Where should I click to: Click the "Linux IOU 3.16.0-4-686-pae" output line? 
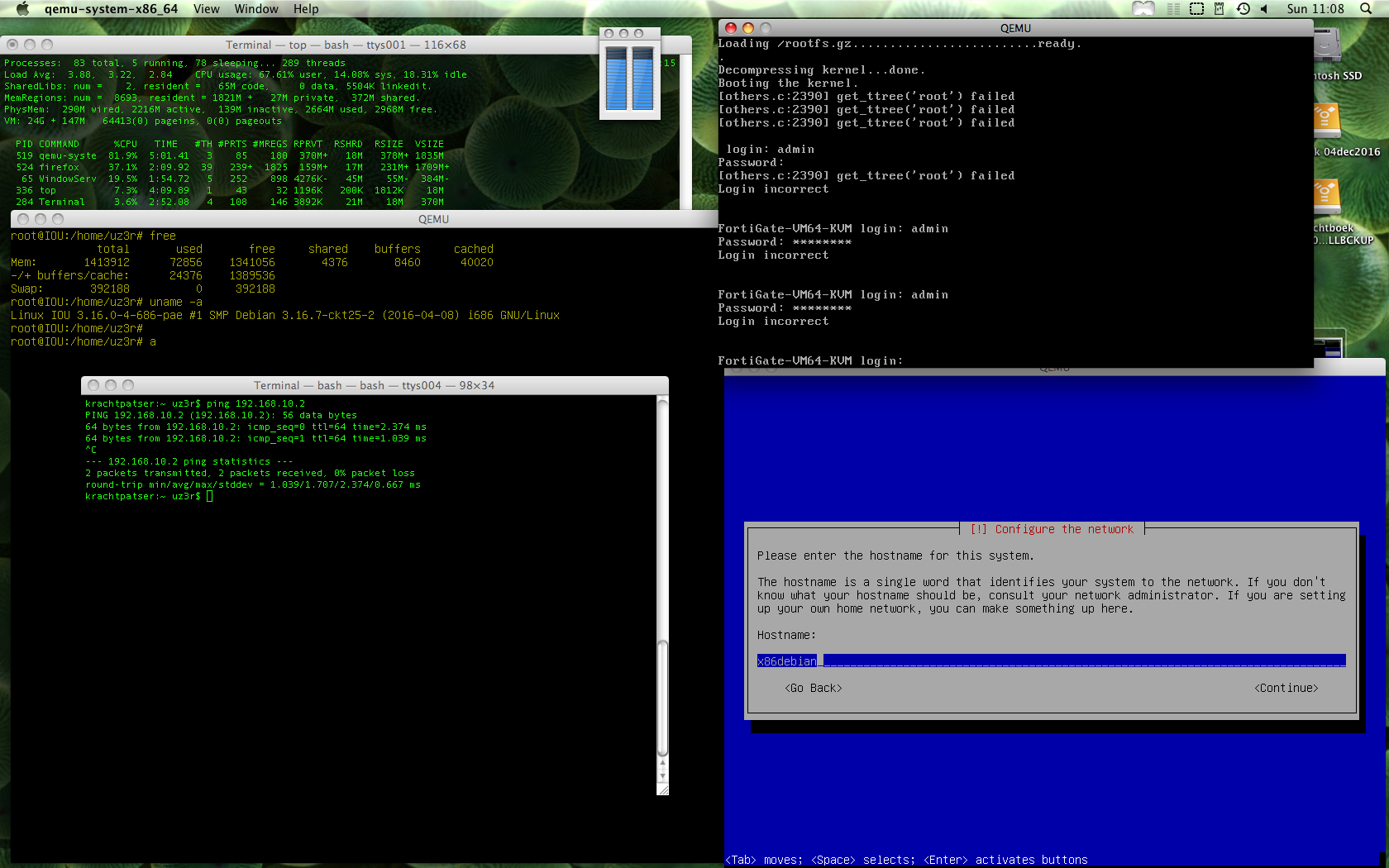pos(285,315)
